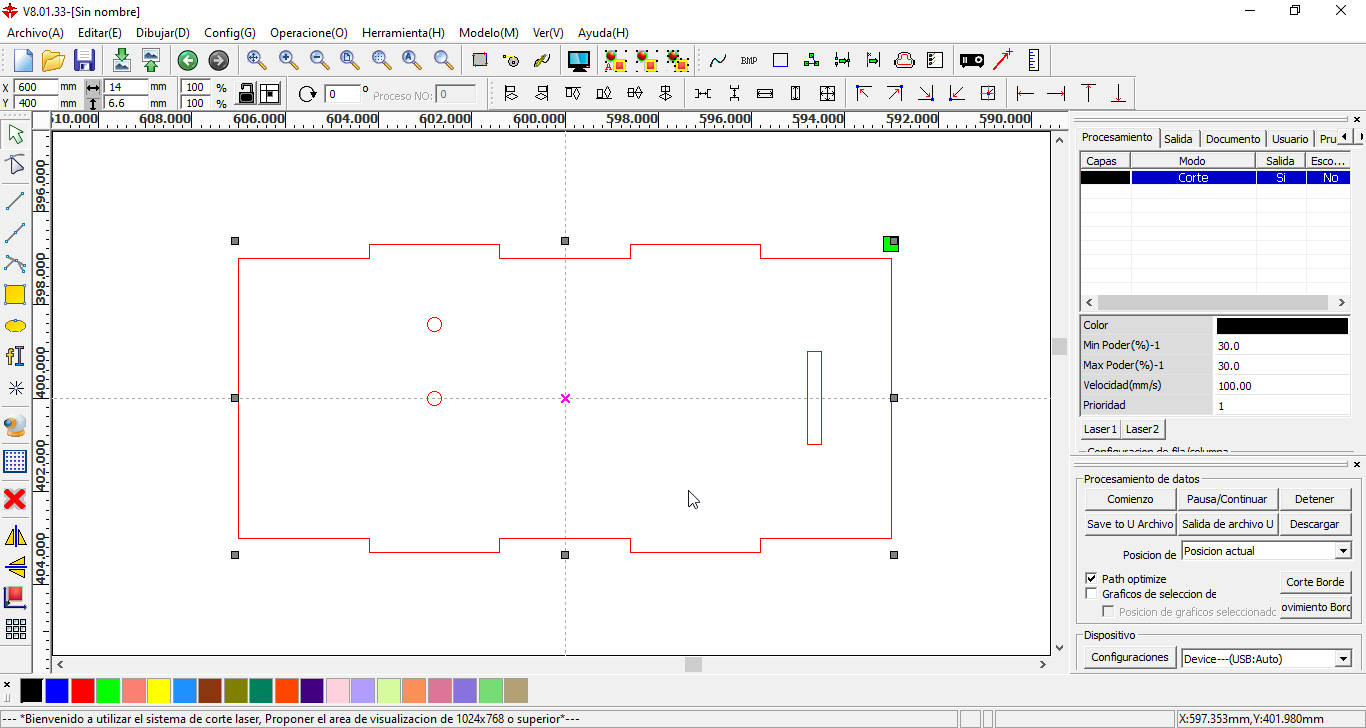This screenshot has width=1366, height=728.
Task: Click the export icon with the up arrow
Action: point(150,60)
